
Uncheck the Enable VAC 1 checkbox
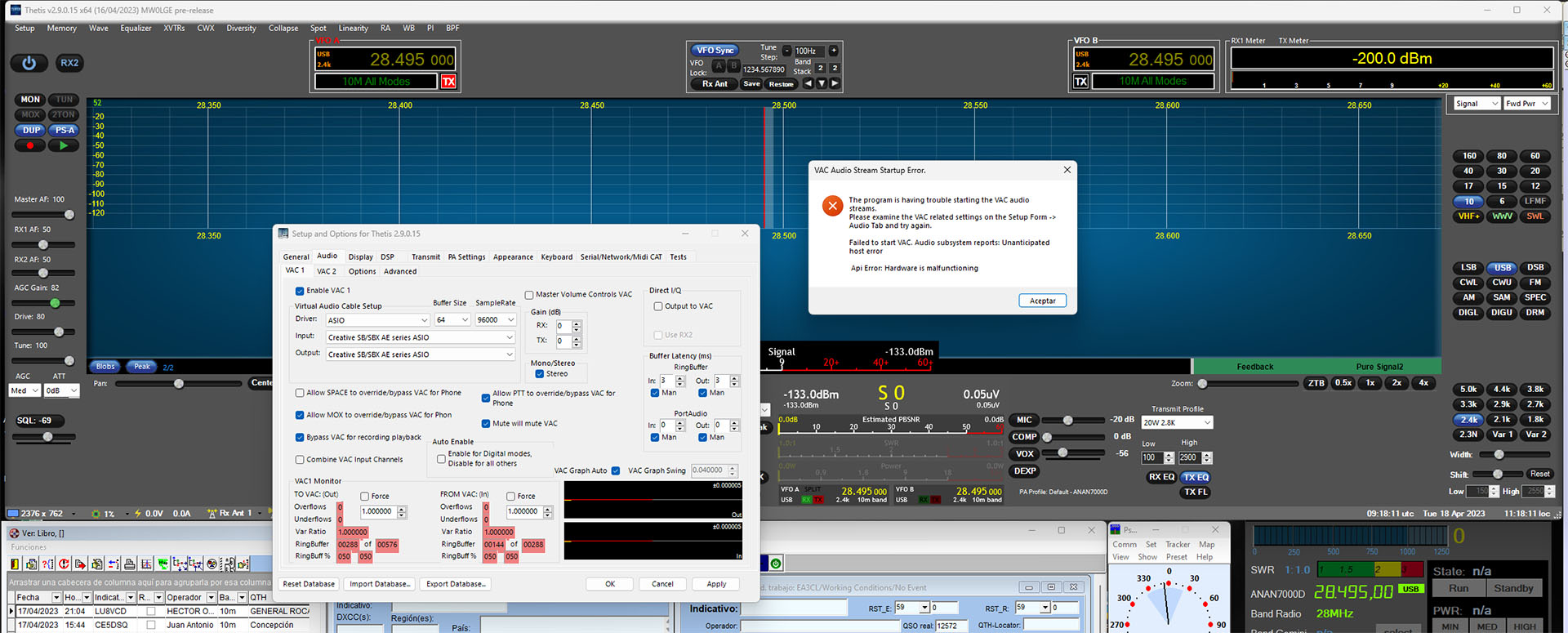(300, 291)
